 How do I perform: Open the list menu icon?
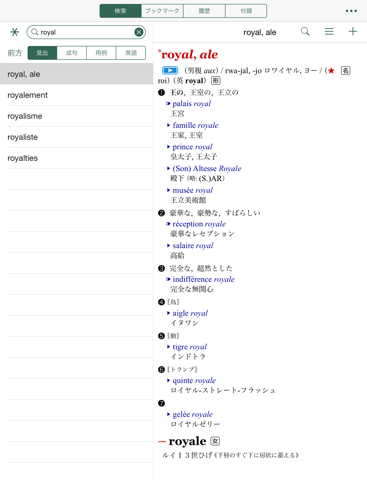tap(329, 32)
